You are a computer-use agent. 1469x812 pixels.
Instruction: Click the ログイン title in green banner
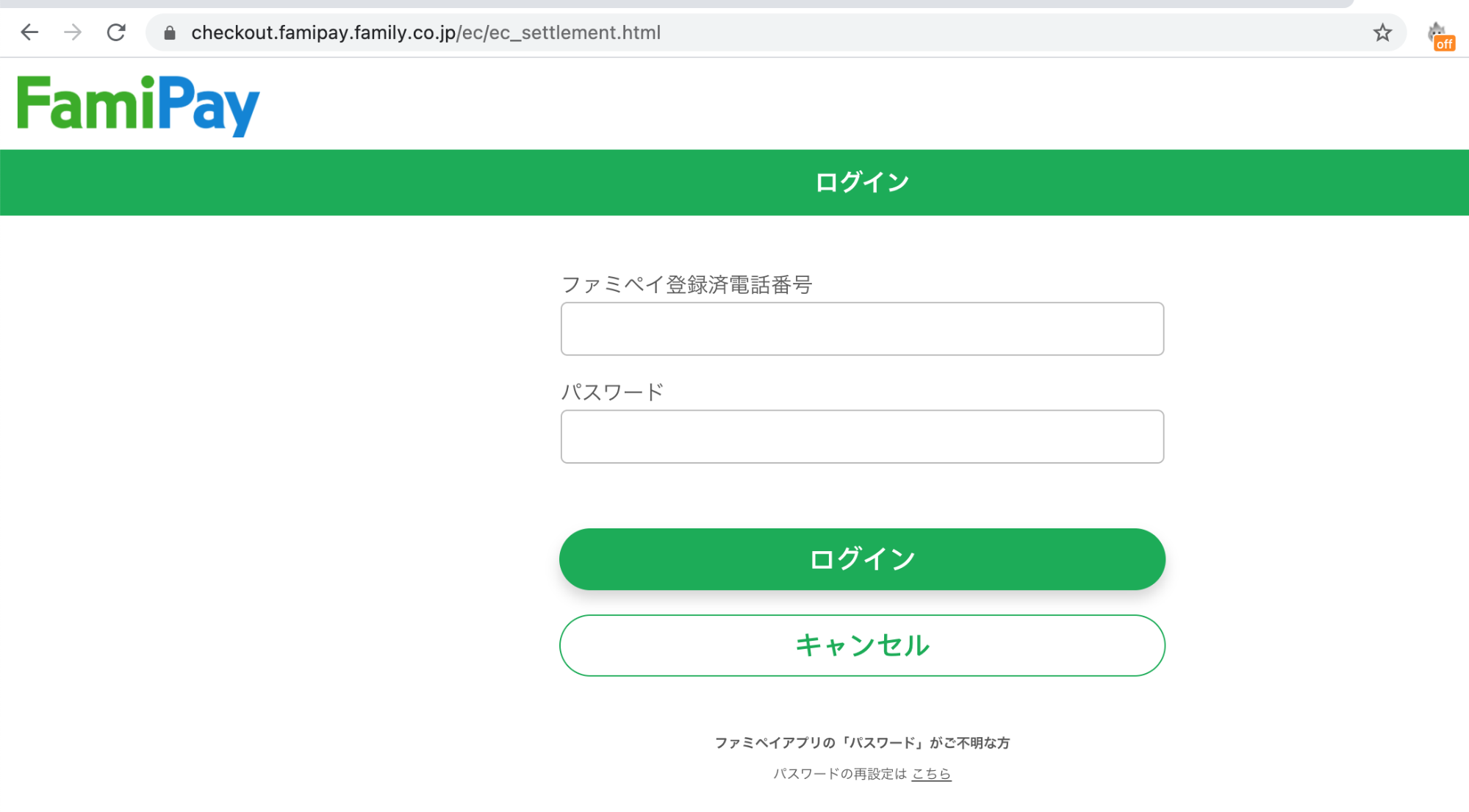[862, 182]
